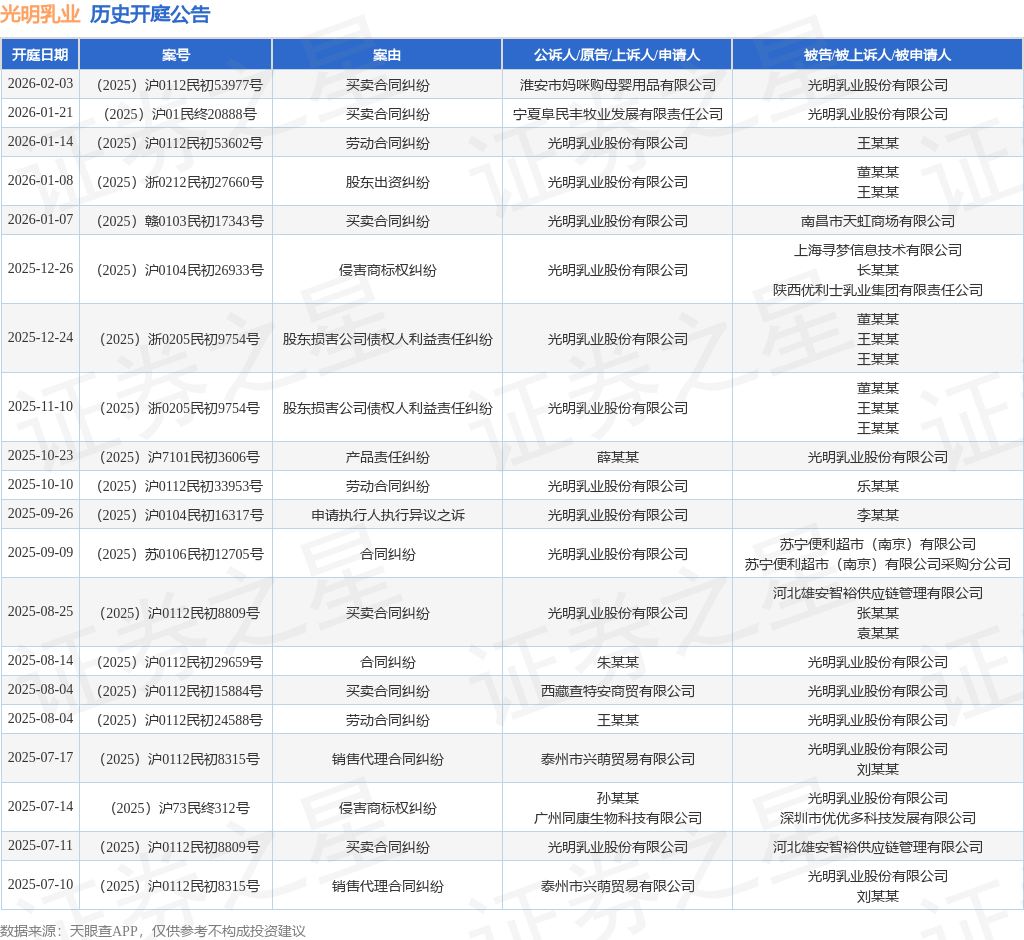Screen dimensions: 1024x940
Task: Click plaintiff 西藏查特安商贸有限公司
Action: [x=617, y=690]
